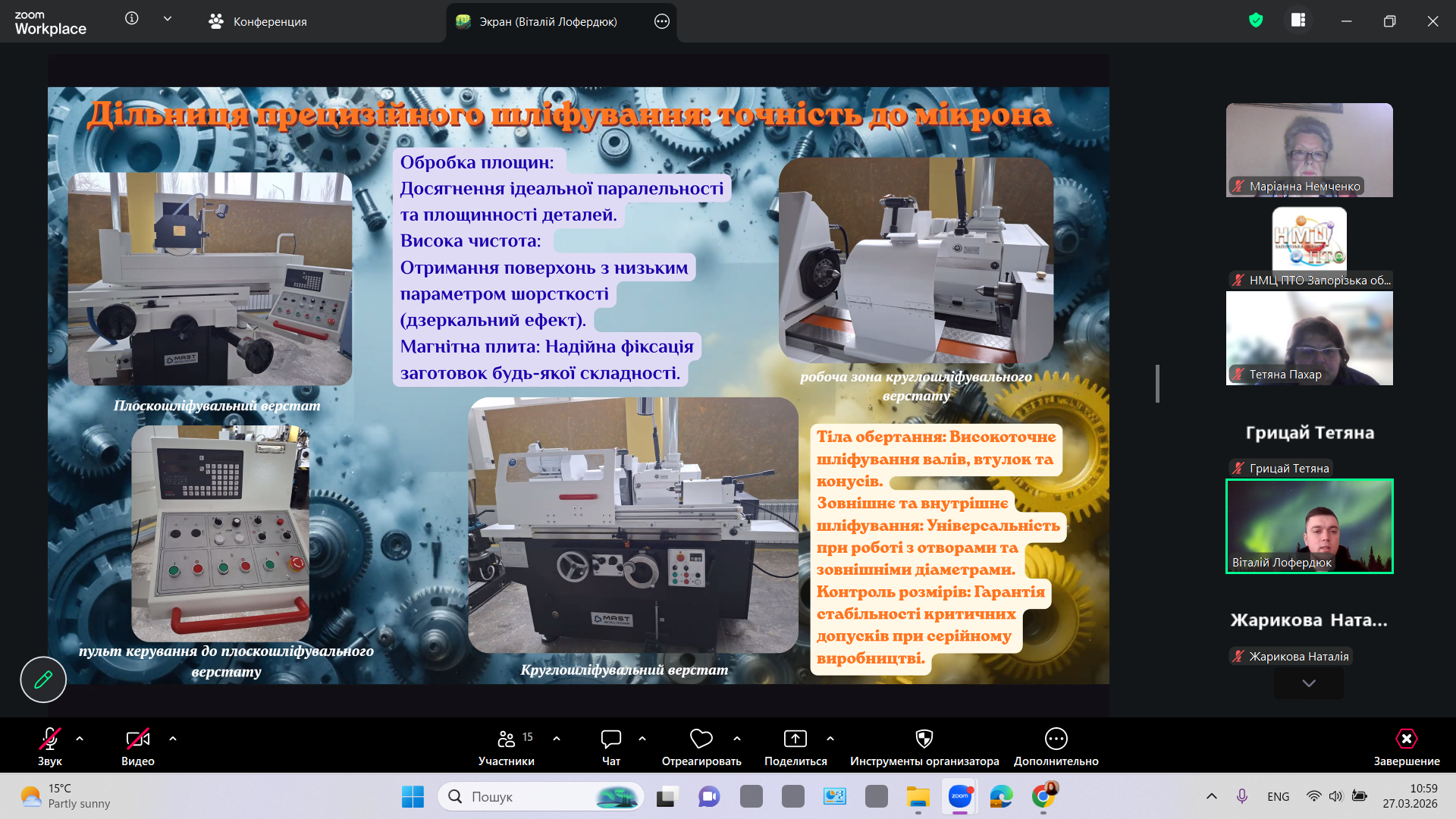Click the React heart icon
Screen dimensions: 1456x819
point(701,739)
